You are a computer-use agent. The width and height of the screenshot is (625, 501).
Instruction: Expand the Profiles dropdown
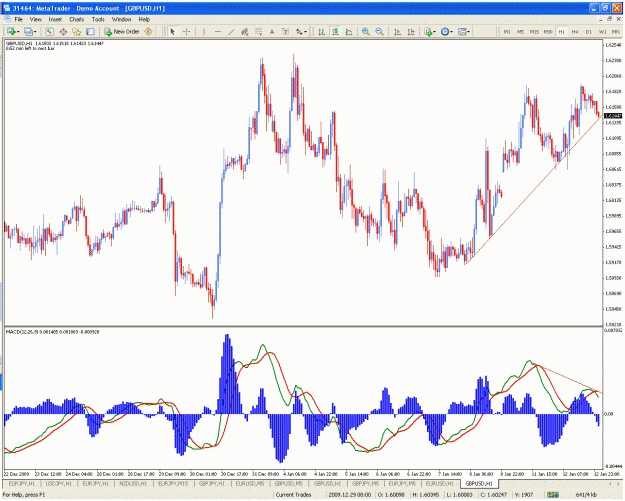point(35,32)
